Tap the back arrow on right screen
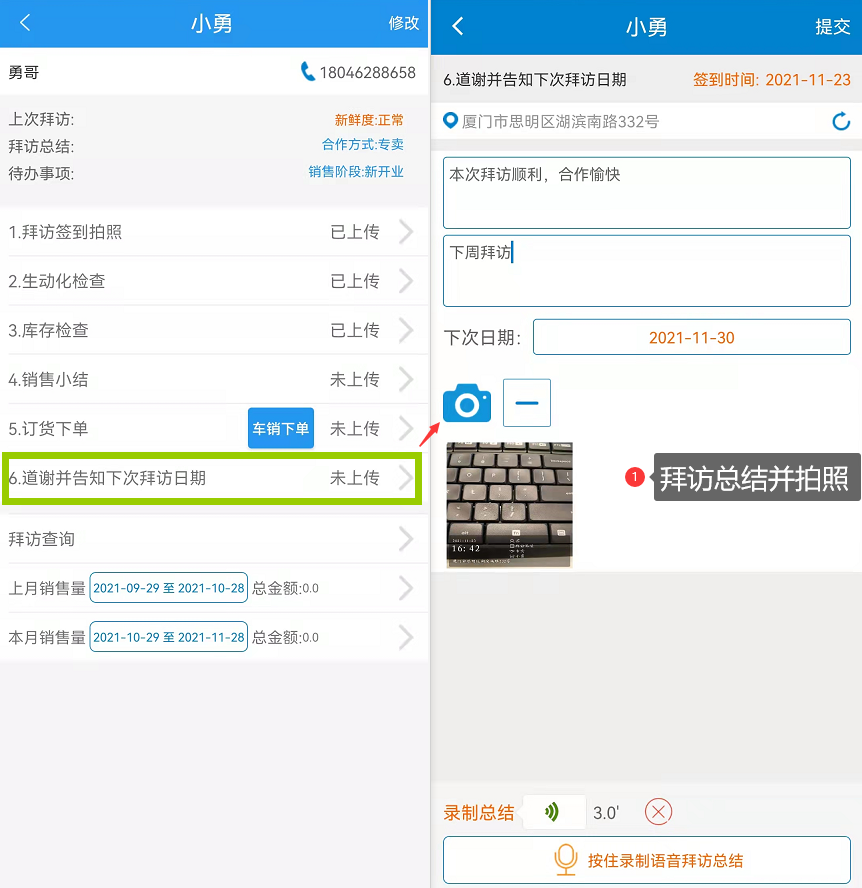The image size is (862, 888). (x=457, y=27)
